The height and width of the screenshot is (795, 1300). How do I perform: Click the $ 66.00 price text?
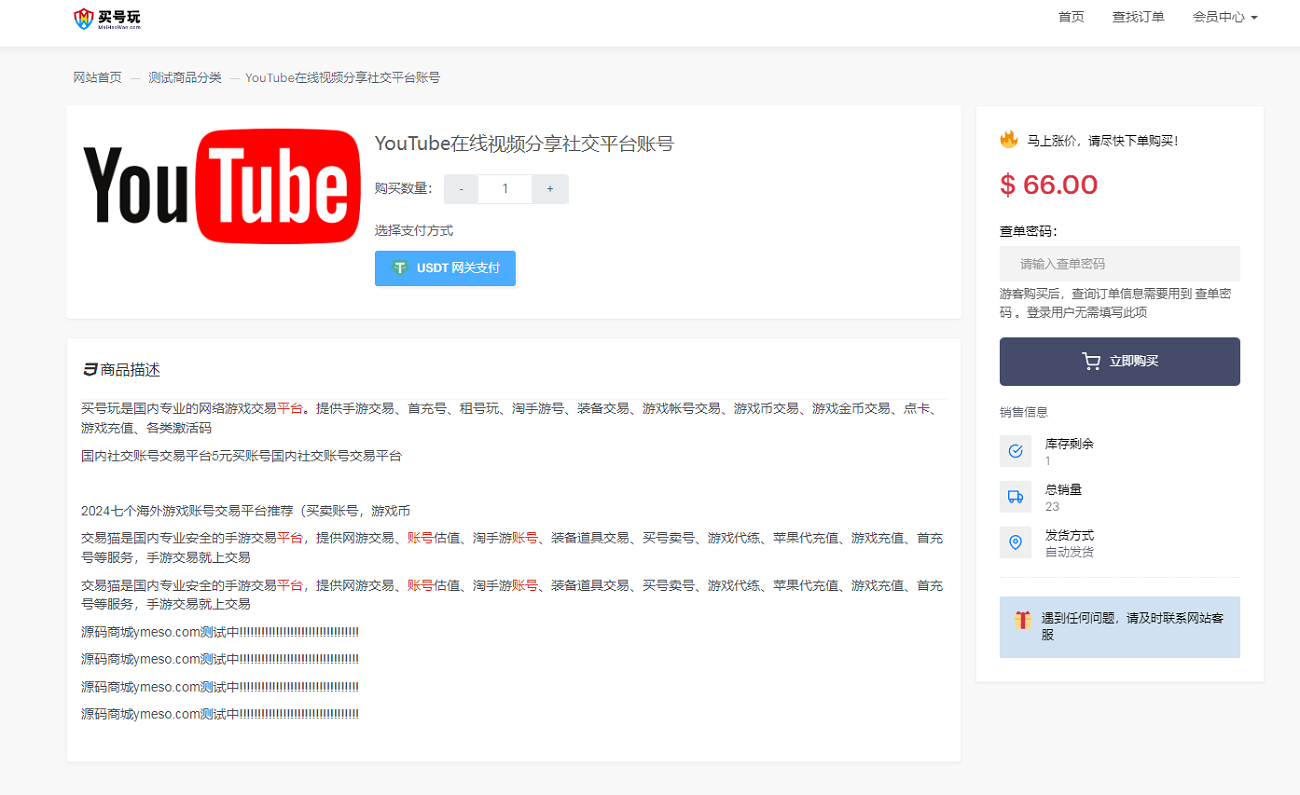(1049, 184)
